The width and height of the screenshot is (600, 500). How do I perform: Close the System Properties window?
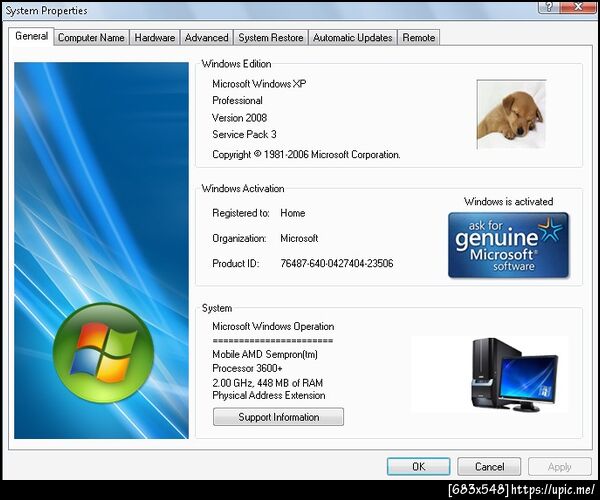[578, 7]
